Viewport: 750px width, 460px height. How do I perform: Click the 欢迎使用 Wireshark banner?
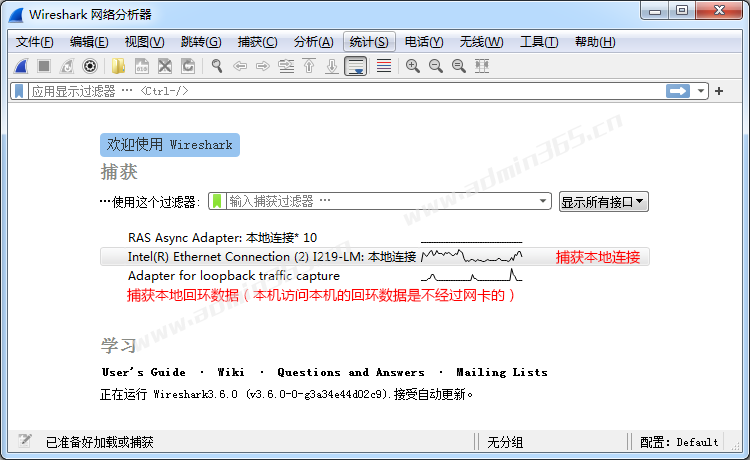click(x=170, y=144)
